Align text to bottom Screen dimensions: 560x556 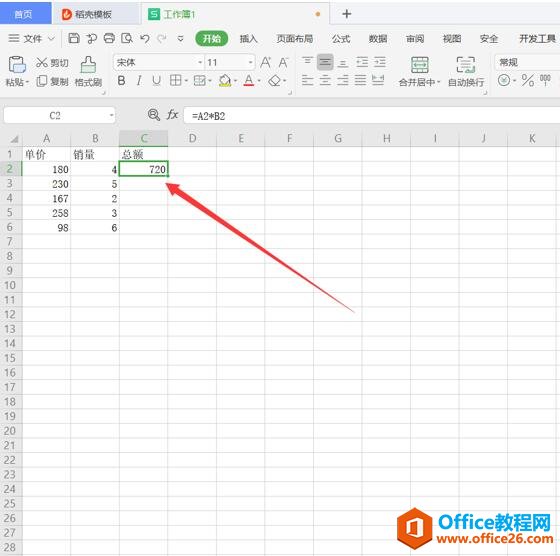pos(343,63)
